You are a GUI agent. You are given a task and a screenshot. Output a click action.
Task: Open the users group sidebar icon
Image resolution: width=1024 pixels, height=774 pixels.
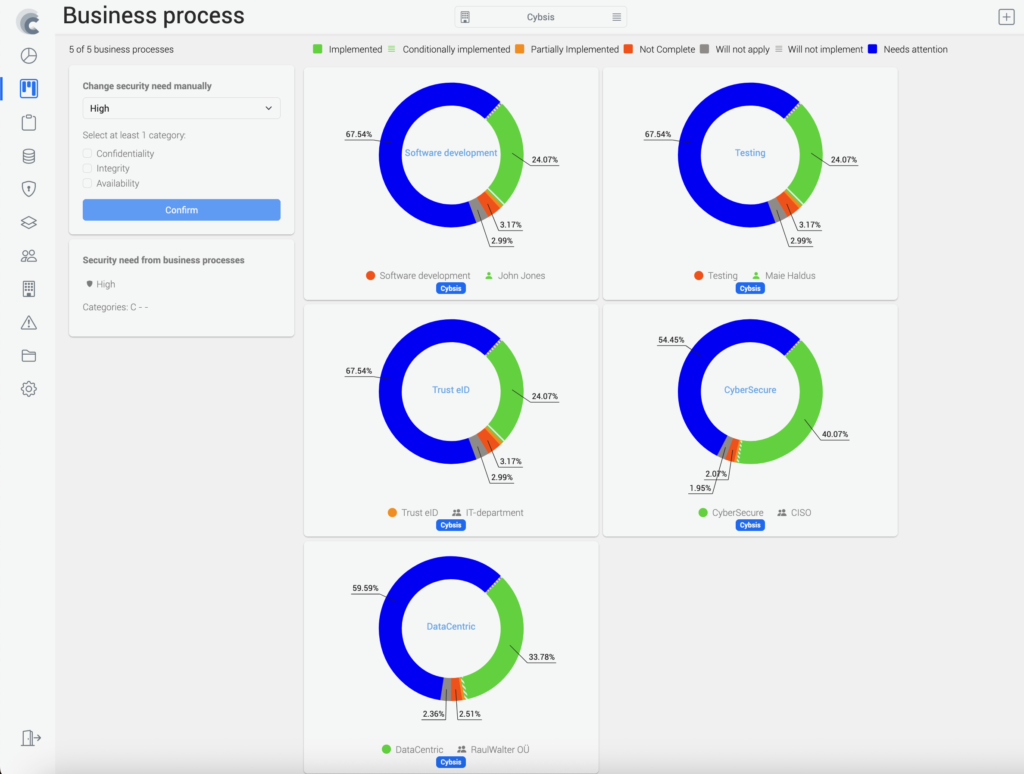click(x=29, y=256)
